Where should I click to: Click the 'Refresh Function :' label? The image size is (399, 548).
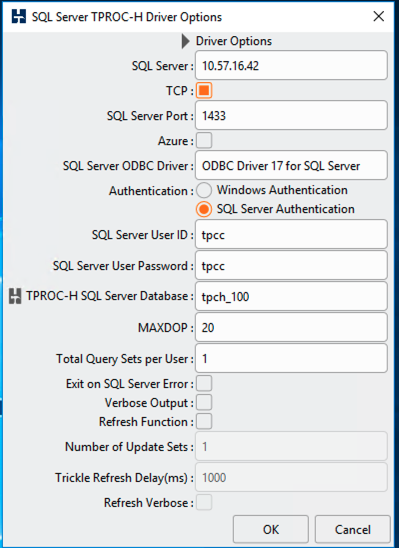146,421
